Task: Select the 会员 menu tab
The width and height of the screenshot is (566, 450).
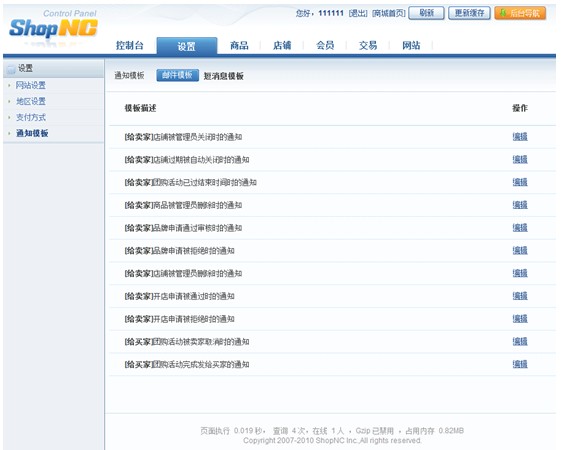Action: coord(325,45)
